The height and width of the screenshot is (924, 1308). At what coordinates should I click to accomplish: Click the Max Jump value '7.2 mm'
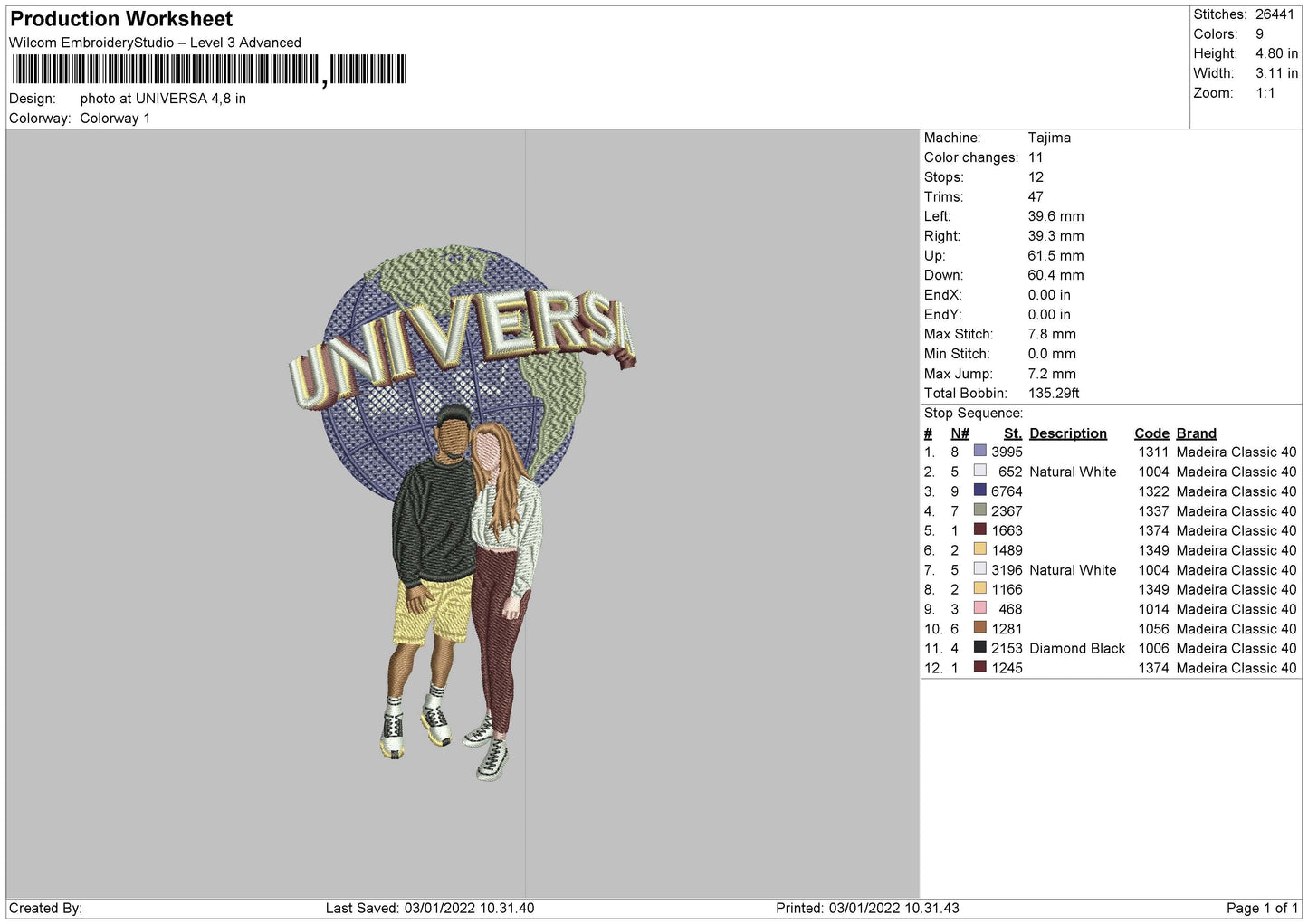[1052, 374]
